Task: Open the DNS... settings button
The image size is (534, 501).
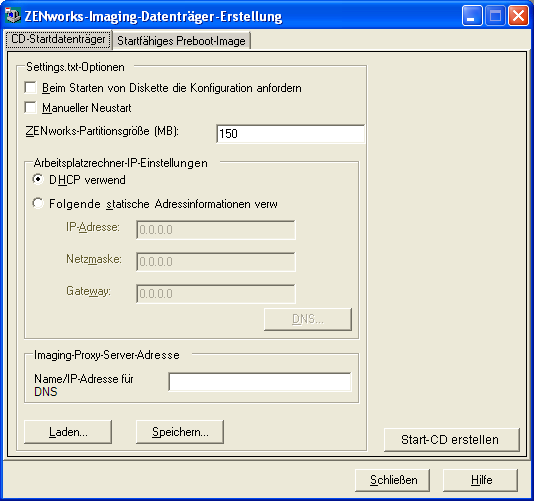Action: click(308, 319)
